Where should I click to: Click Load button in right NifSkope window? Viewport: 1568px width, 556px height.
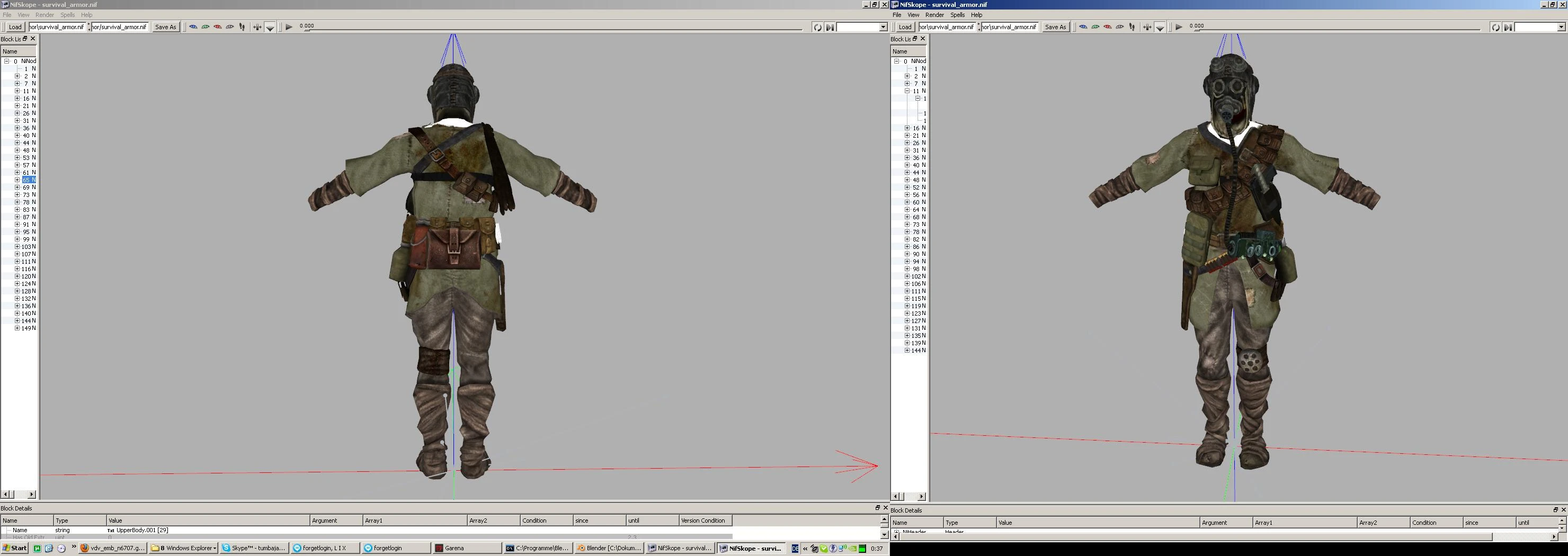tap(905, 27)
